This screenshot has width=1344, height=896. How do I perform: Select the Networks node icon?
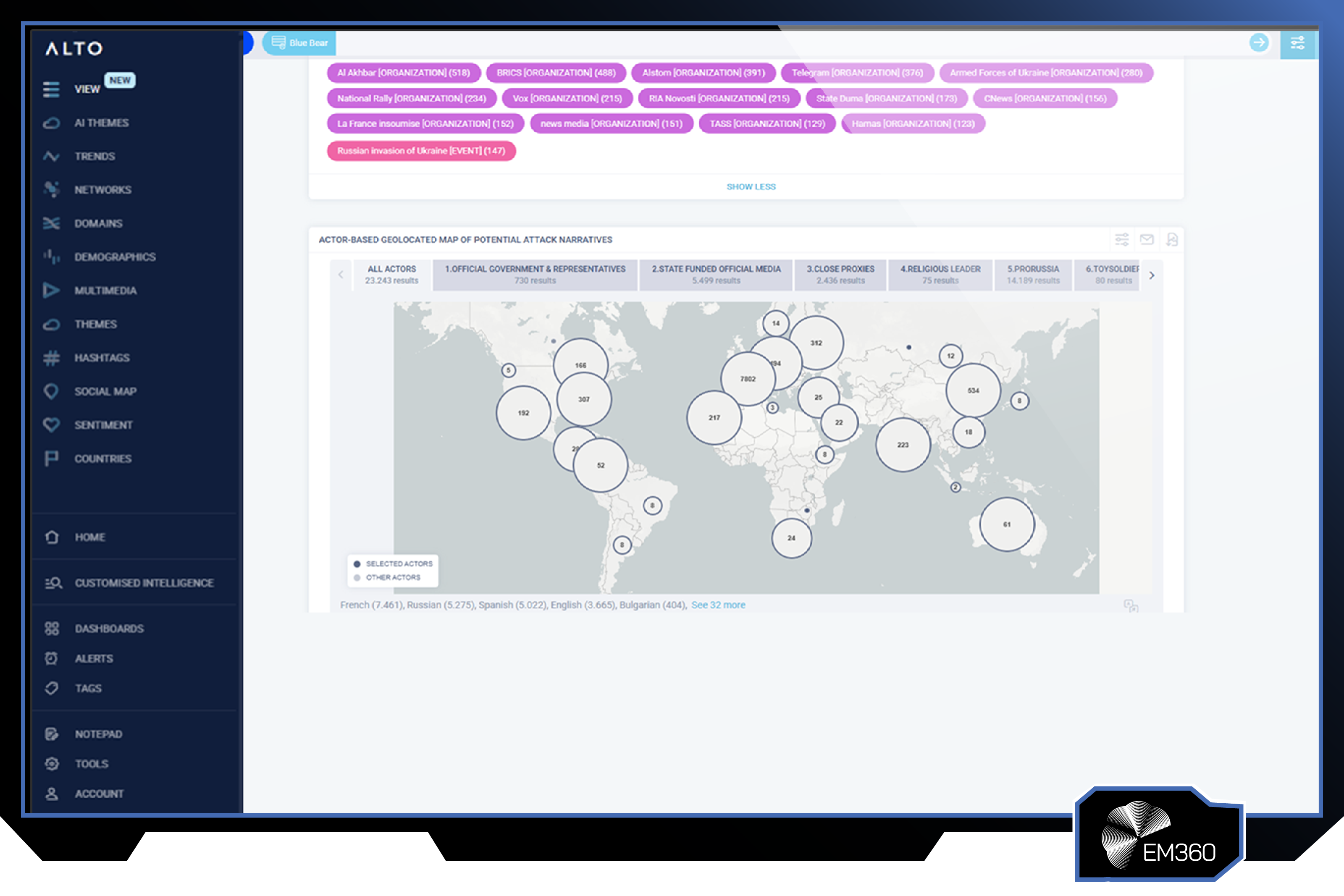click(51, 190)
